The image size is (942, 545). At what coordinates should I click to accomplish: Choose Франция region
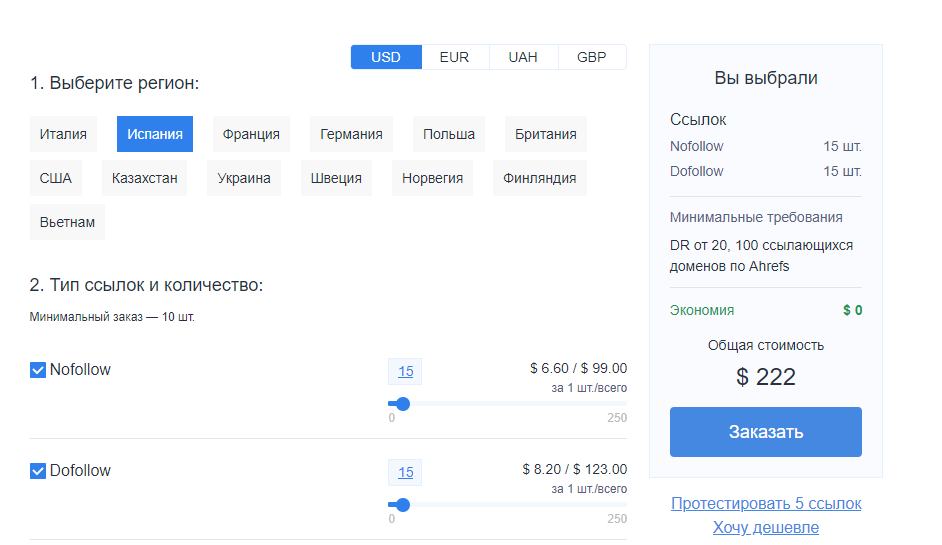pyautogui.click(x=251, y=134)
